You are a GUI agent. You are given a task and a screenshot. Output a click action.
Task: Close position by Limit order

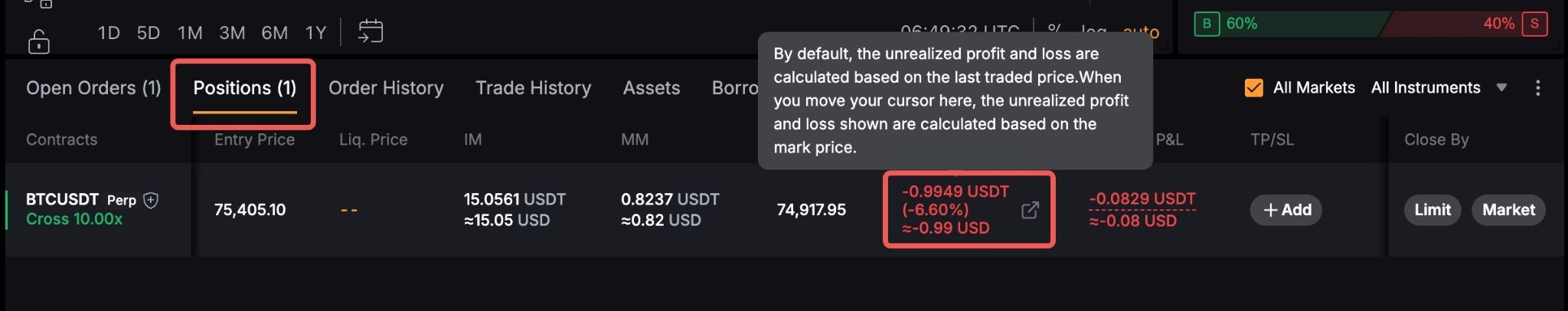click(x=1432, y=210)
